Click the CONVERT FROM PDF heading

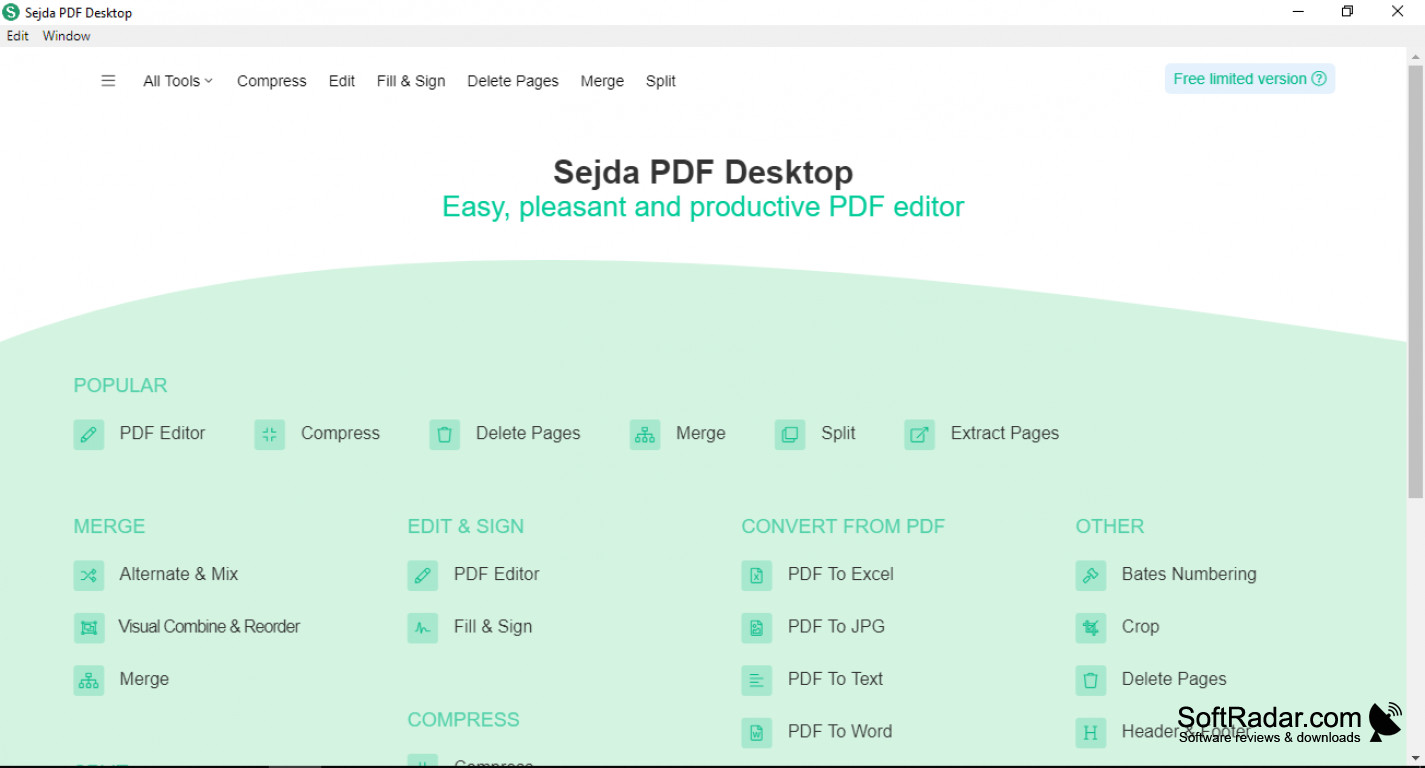coord(843,527)
